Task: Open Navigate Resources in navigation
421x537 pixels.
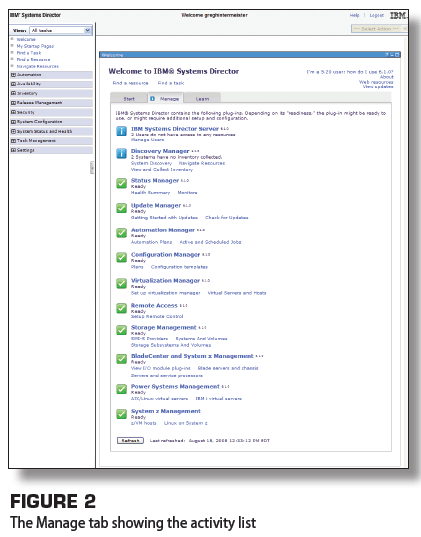Action: pos(38,66)
